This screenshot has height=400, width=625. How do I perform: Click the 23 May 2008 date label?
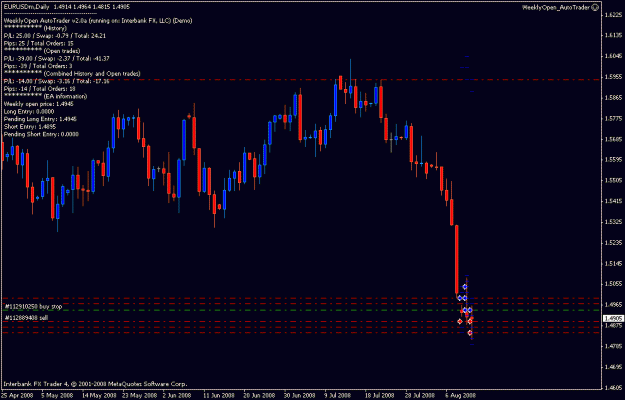coord(138,396)
